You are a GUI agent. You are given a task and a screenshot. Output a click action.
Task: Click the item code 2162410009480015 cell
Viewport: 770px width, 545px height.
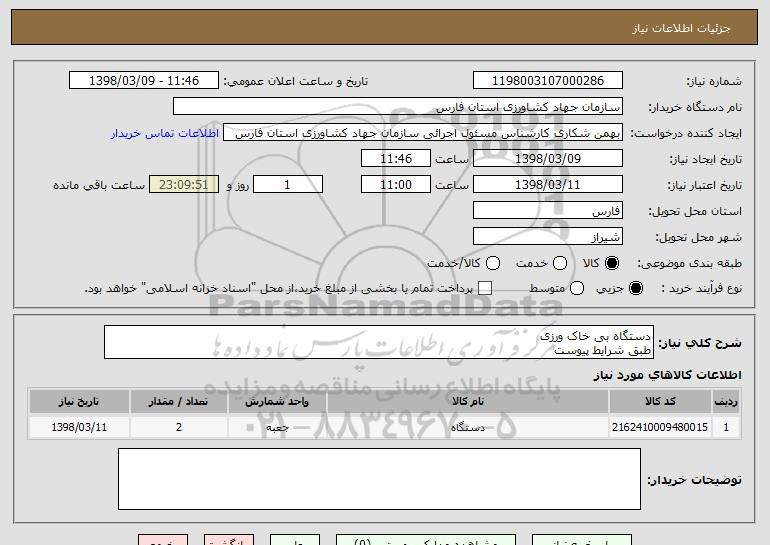(660, 427)
